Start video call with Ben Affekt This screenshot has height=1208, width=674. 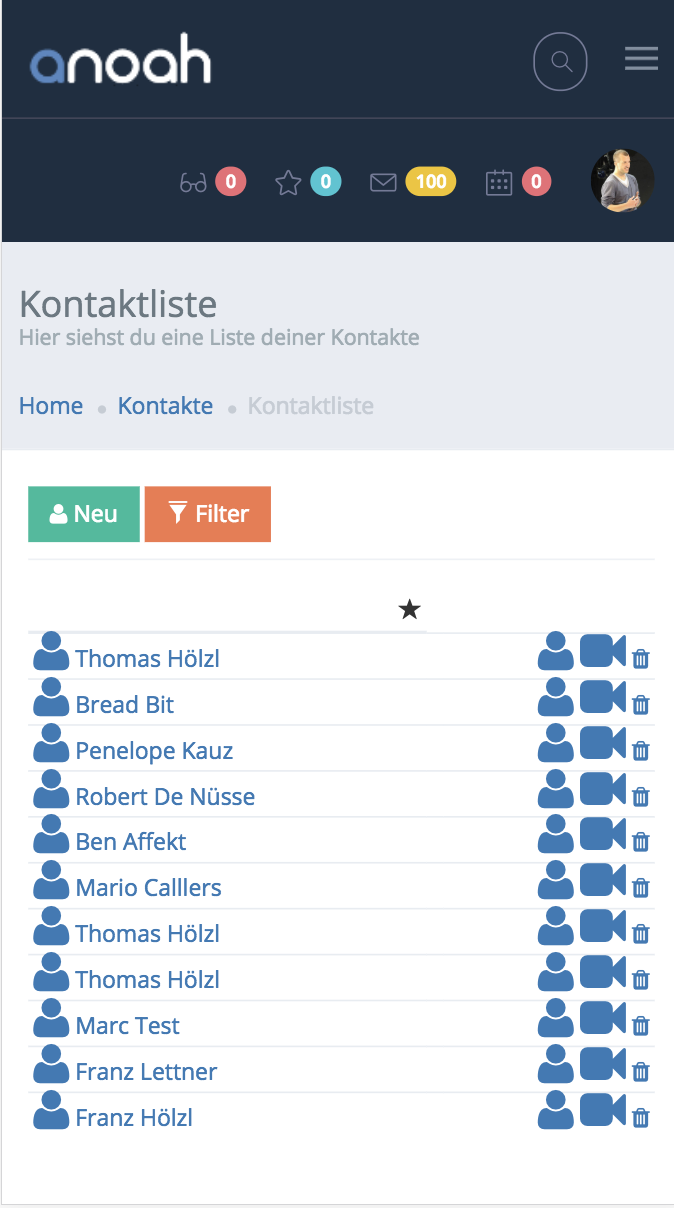click(603, 836)
